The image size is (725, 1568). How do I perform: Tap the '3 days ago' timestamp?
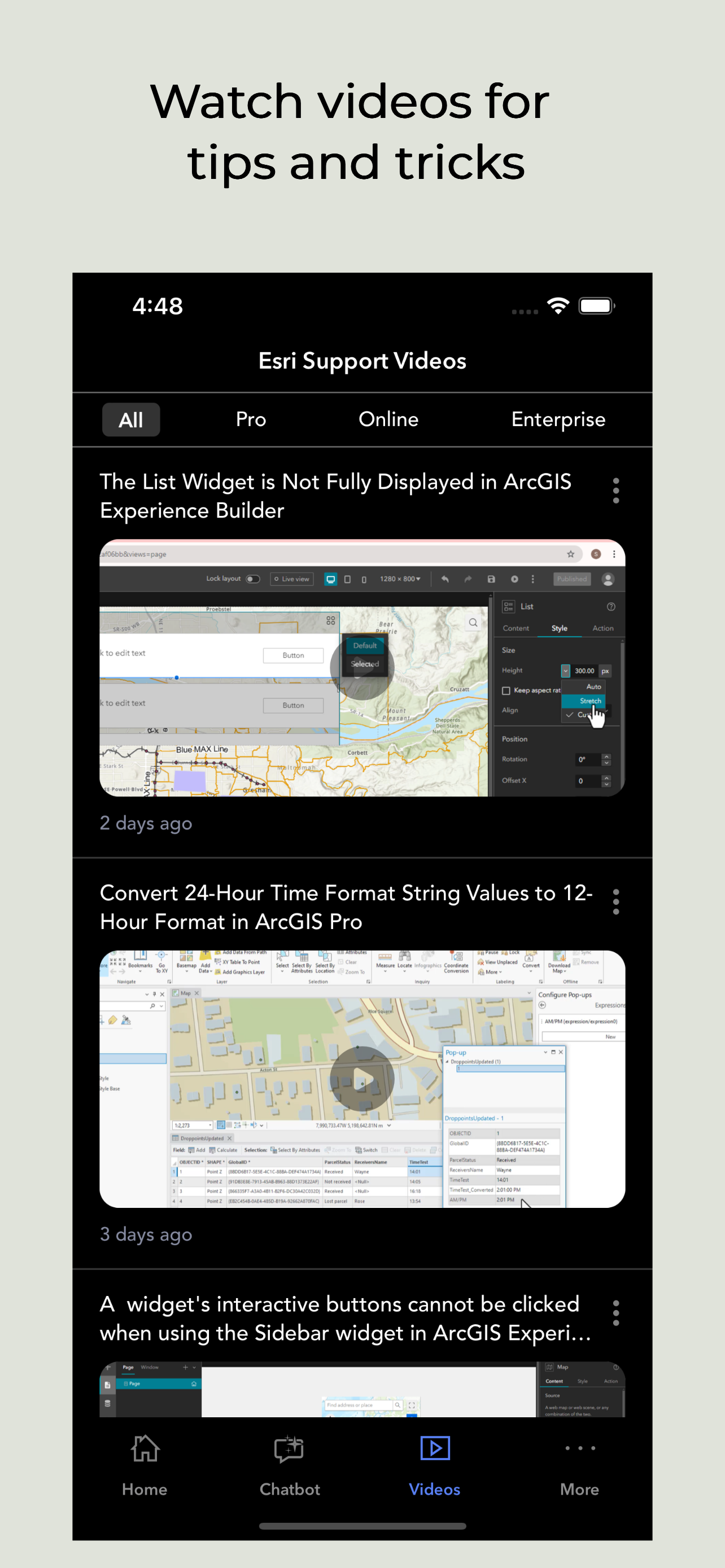[x=146, y=1234]
